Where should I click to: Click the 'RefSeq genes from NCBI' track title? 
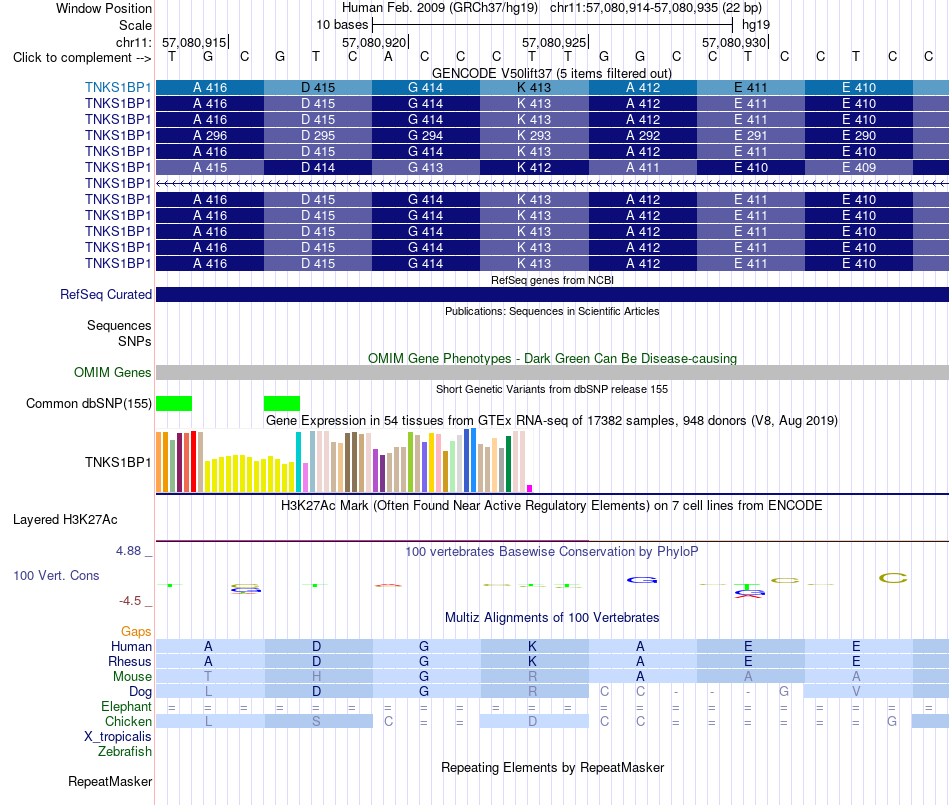click(552, 280)
